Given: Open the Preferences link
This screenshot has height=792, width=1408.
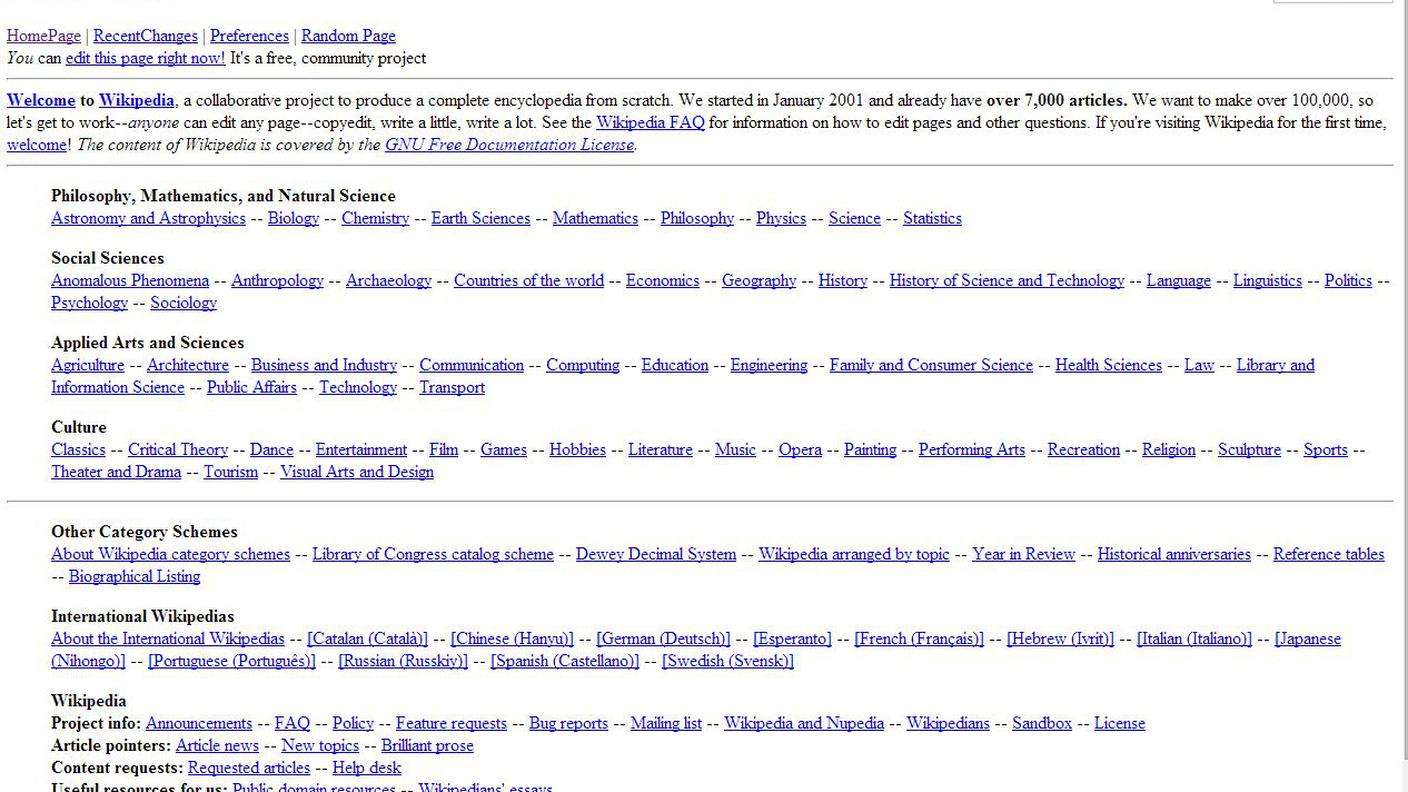Looking at the screenshot, I should [x=249, y=36].
